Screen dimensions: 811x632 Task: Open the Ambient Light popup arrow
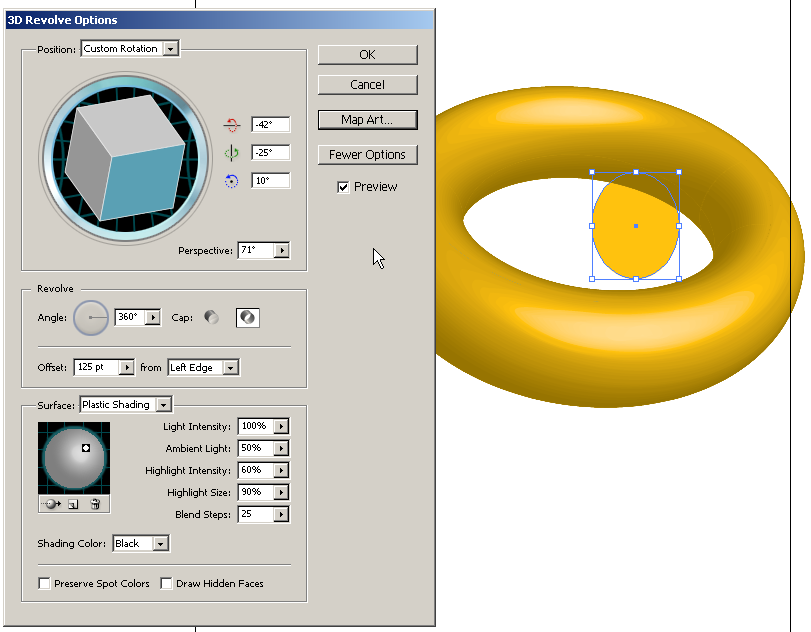281,448
